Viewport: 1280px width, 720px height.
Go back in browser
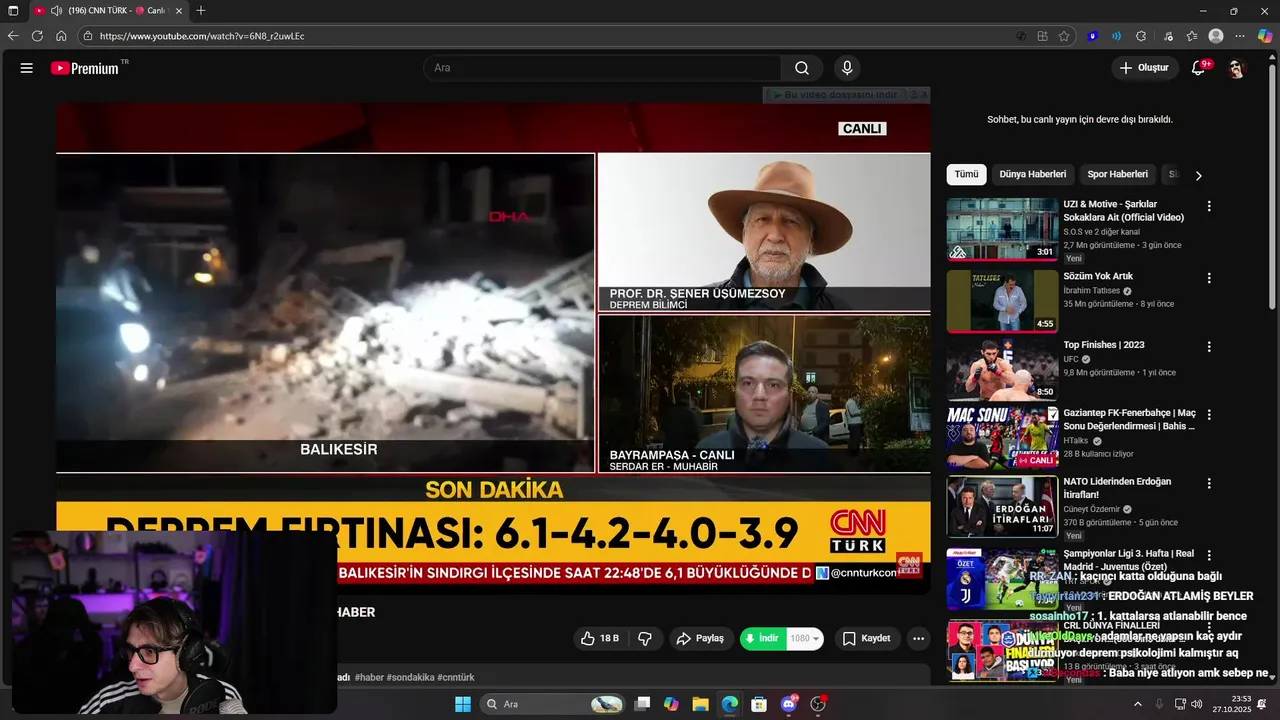click(x=13, y=36)
